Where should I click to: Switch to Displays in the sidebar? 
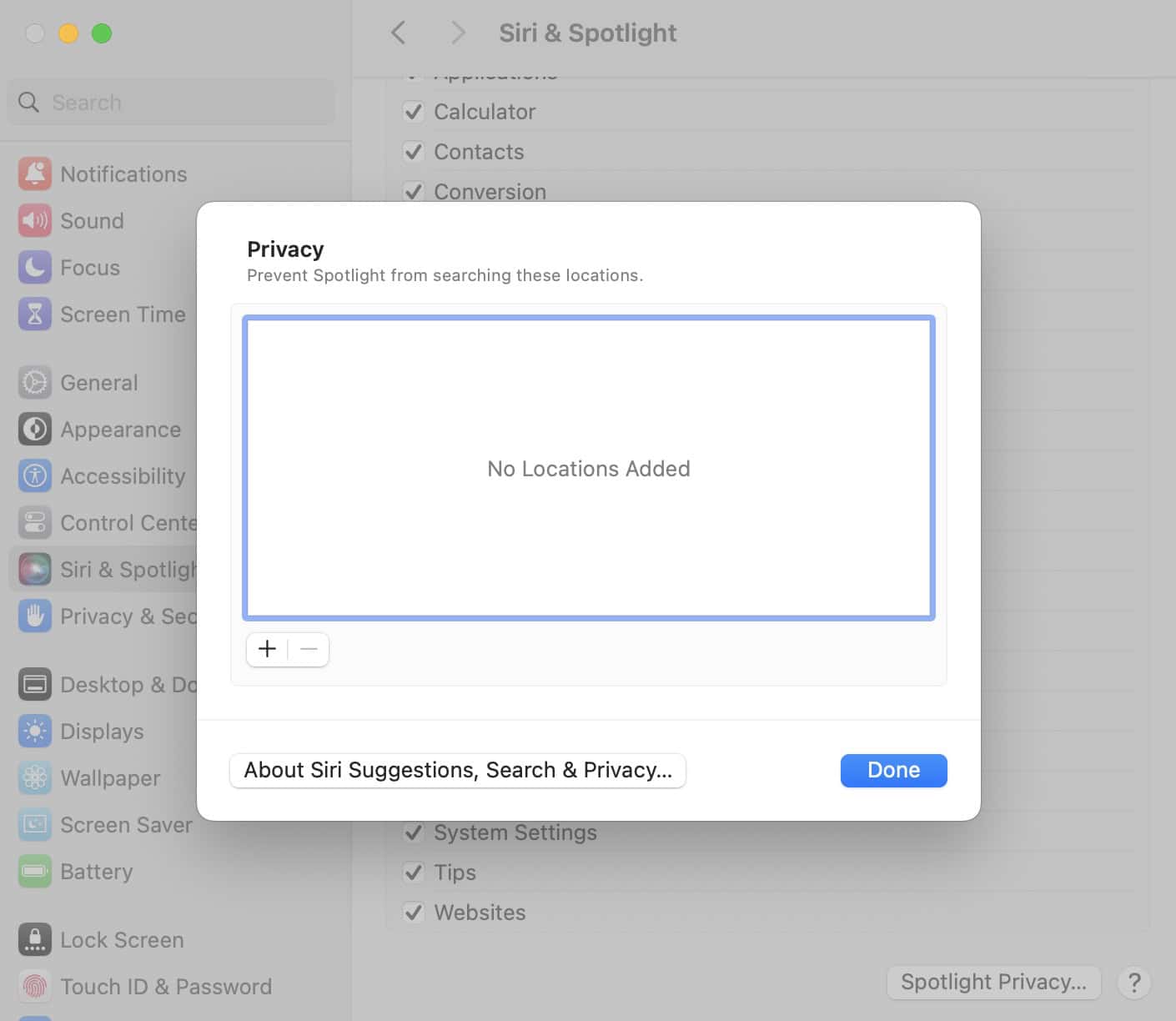pos(102,732)
